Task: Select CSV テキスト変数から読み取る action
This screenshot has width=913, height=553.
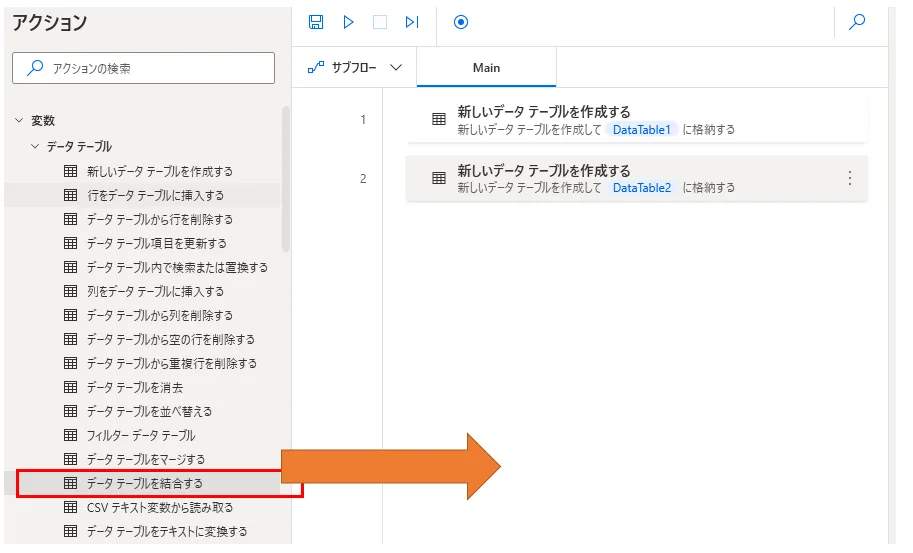Action: pos(160,507)
